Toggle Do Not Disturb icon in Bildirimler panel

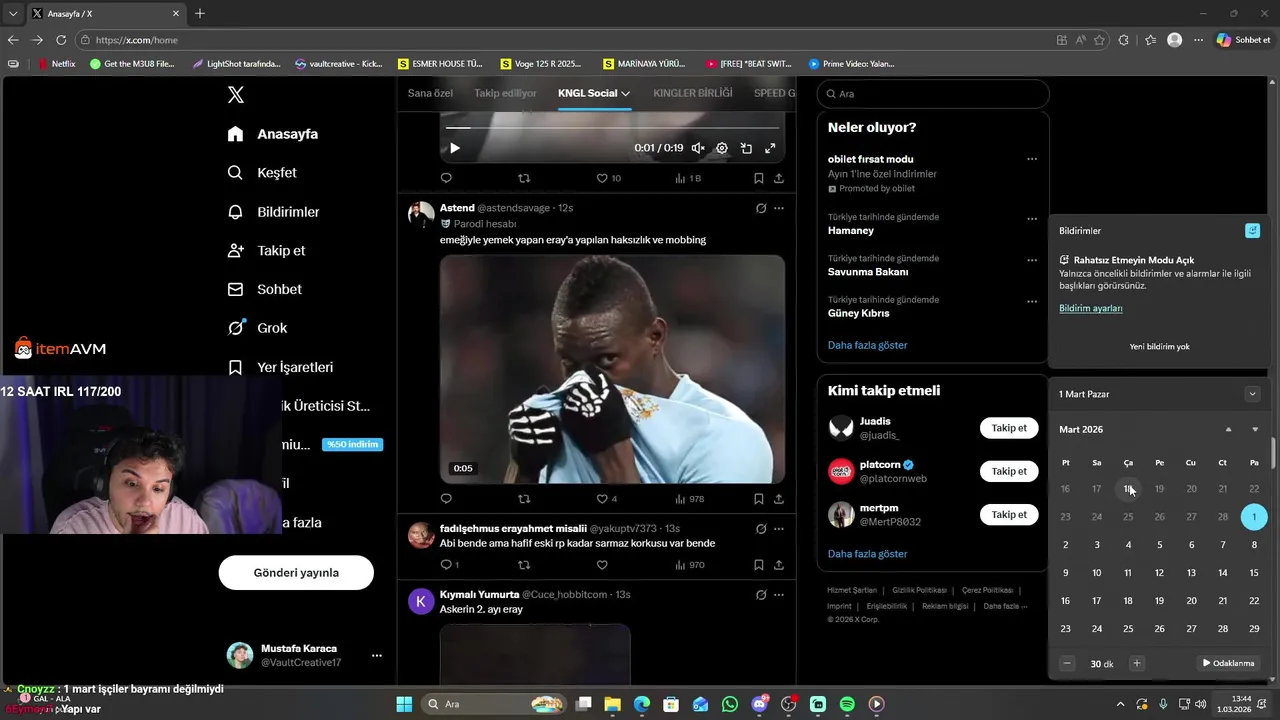[x=1252, y=231]
